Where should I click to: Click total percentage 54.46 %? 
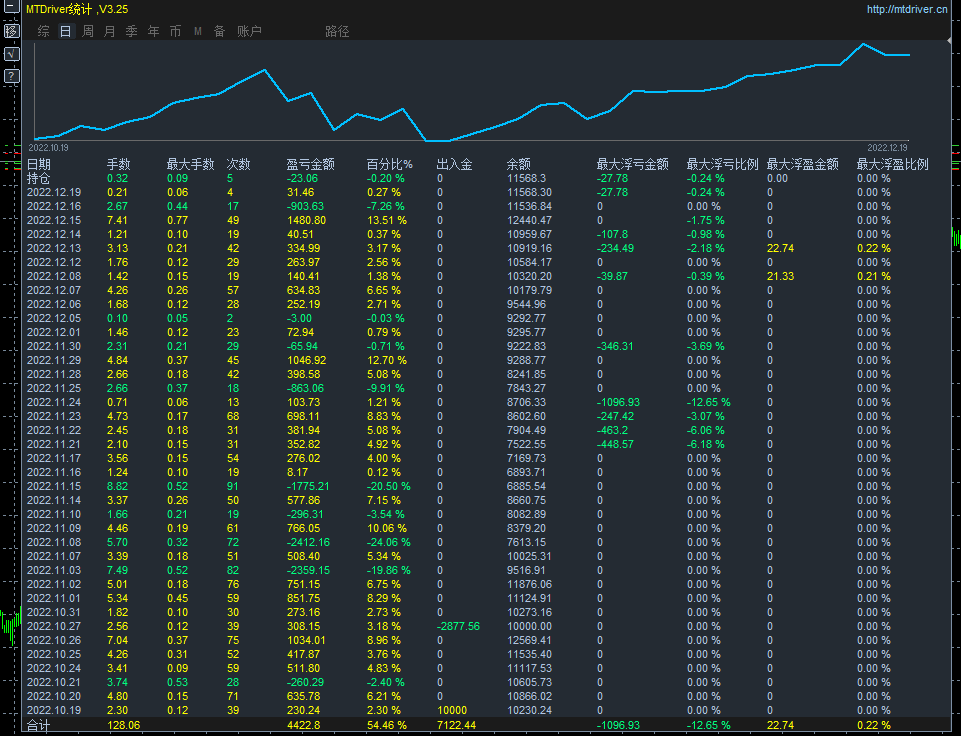(387, 726)
